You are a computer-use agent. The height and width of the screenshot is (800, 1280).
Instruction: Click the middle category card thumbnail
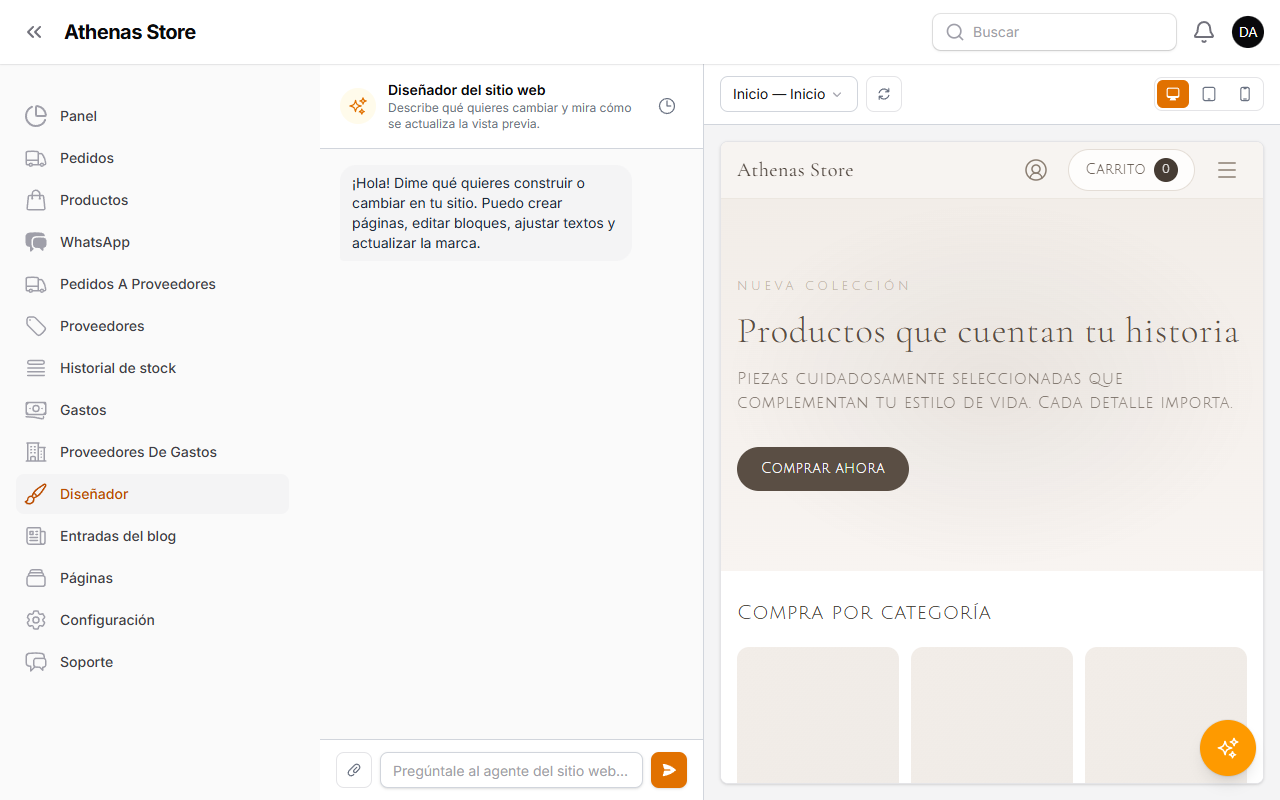[992, 714]
